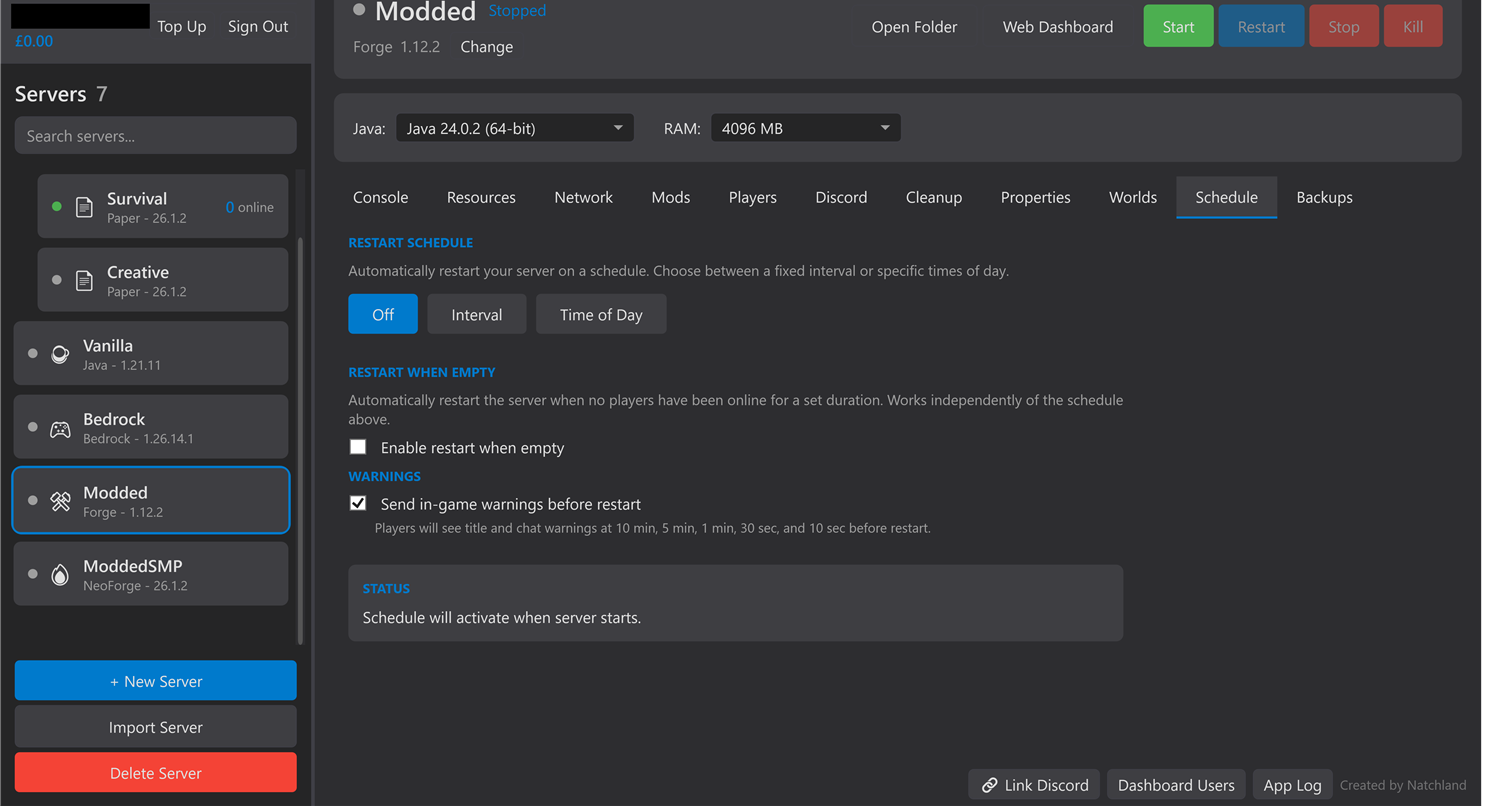Switch restart schedule to Interval mode
This screenshot has width=1500, height=806.
click(x=476, y=313)
